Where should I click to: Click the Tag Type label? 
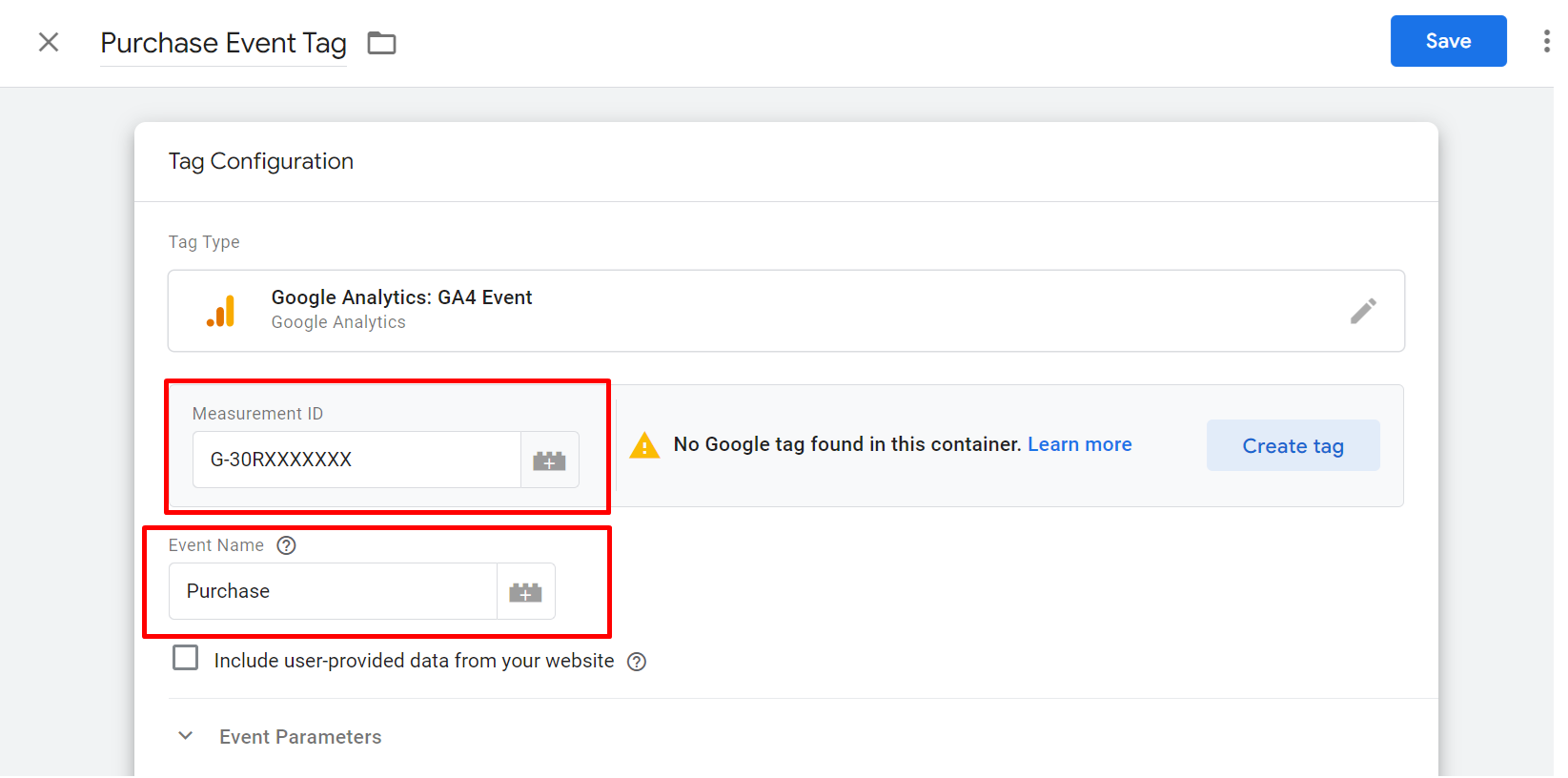tap(204, 242)
